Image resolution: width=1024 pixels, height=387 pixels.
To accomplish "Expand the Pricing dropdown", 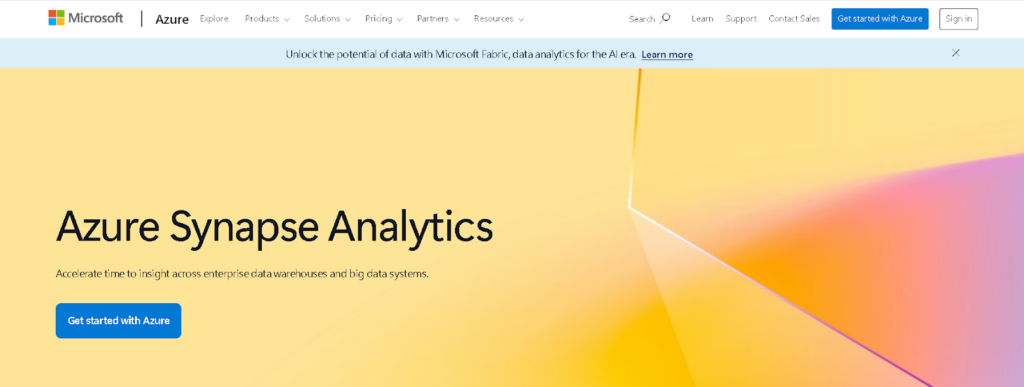I will click(x=384, y=19).
